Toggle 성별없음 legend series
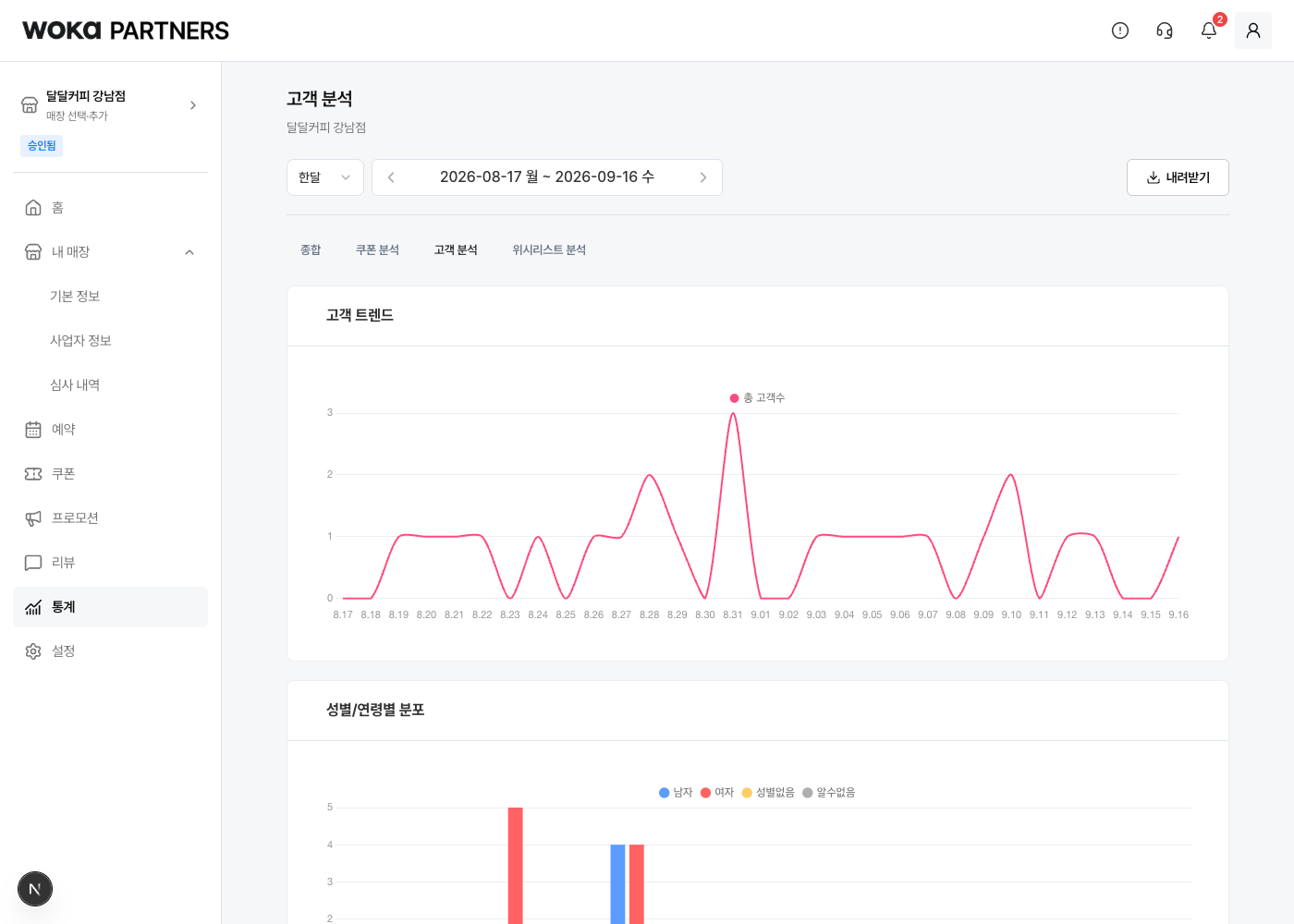 tap(768, 793)
